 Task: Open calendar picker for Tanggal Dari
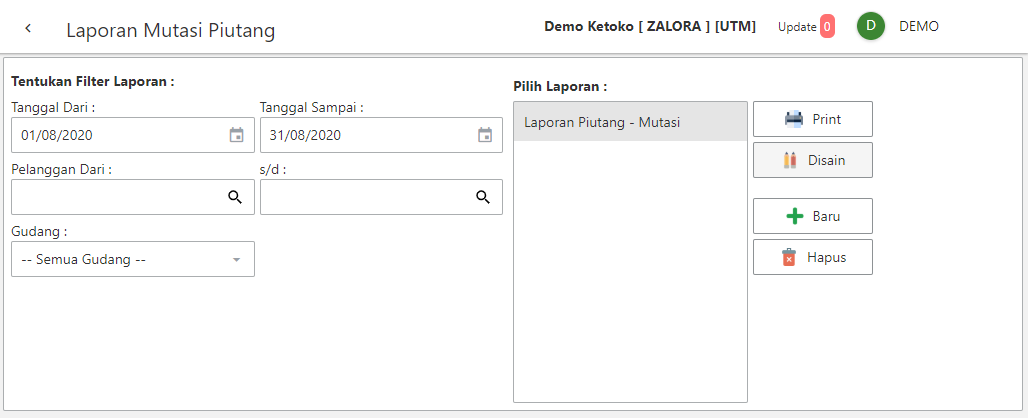tap(236, 135)
